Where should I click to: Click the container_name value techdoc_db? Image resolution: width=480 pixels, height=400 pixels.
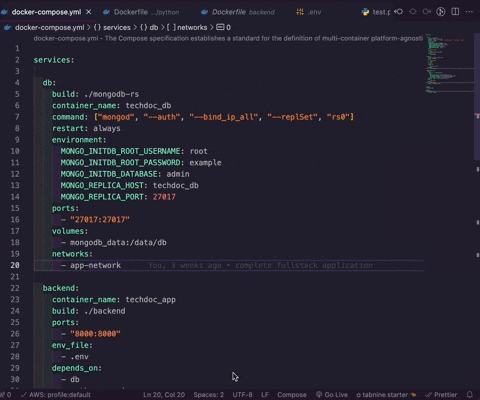148,106
